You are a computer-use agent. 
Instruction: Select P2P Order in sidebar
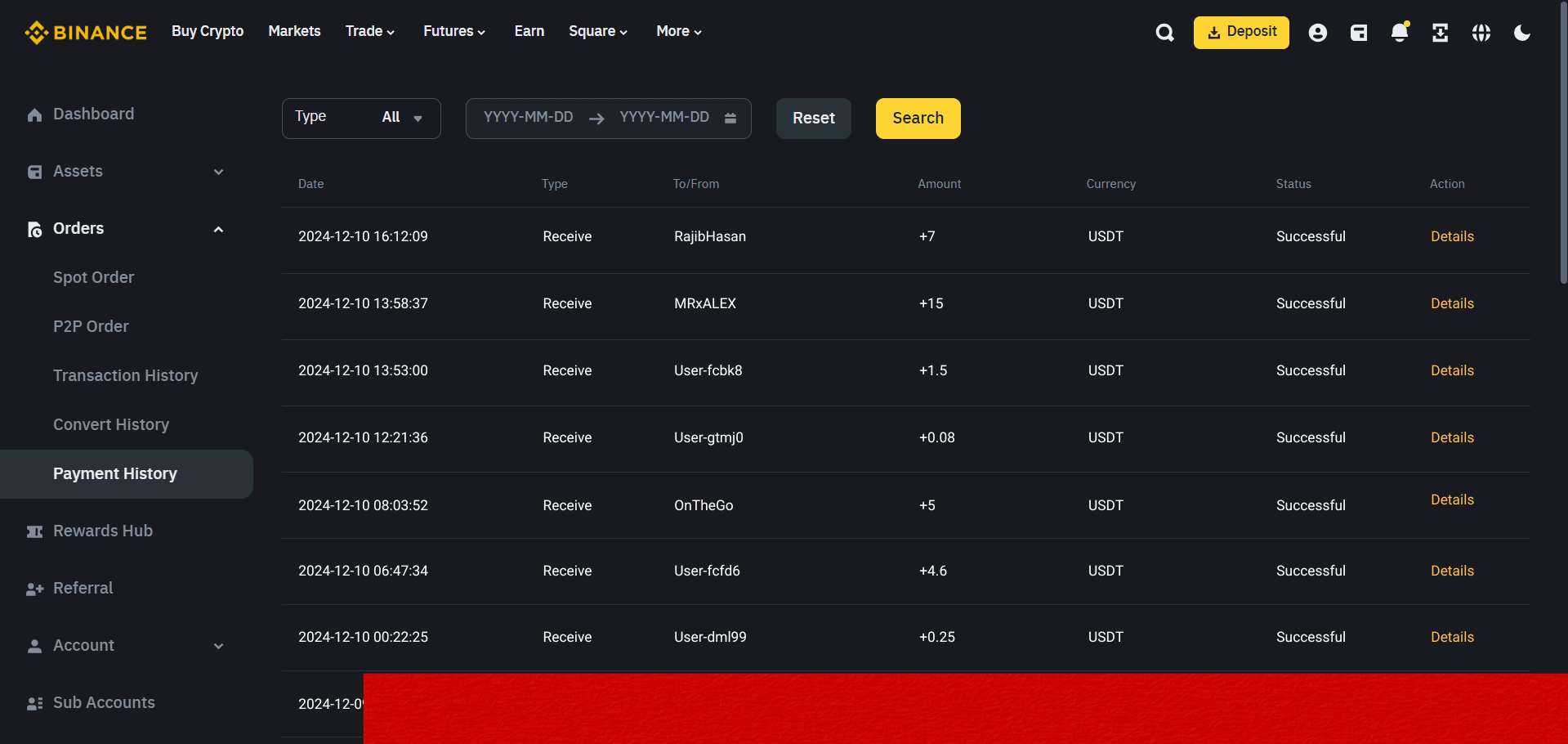coord(91,326)
